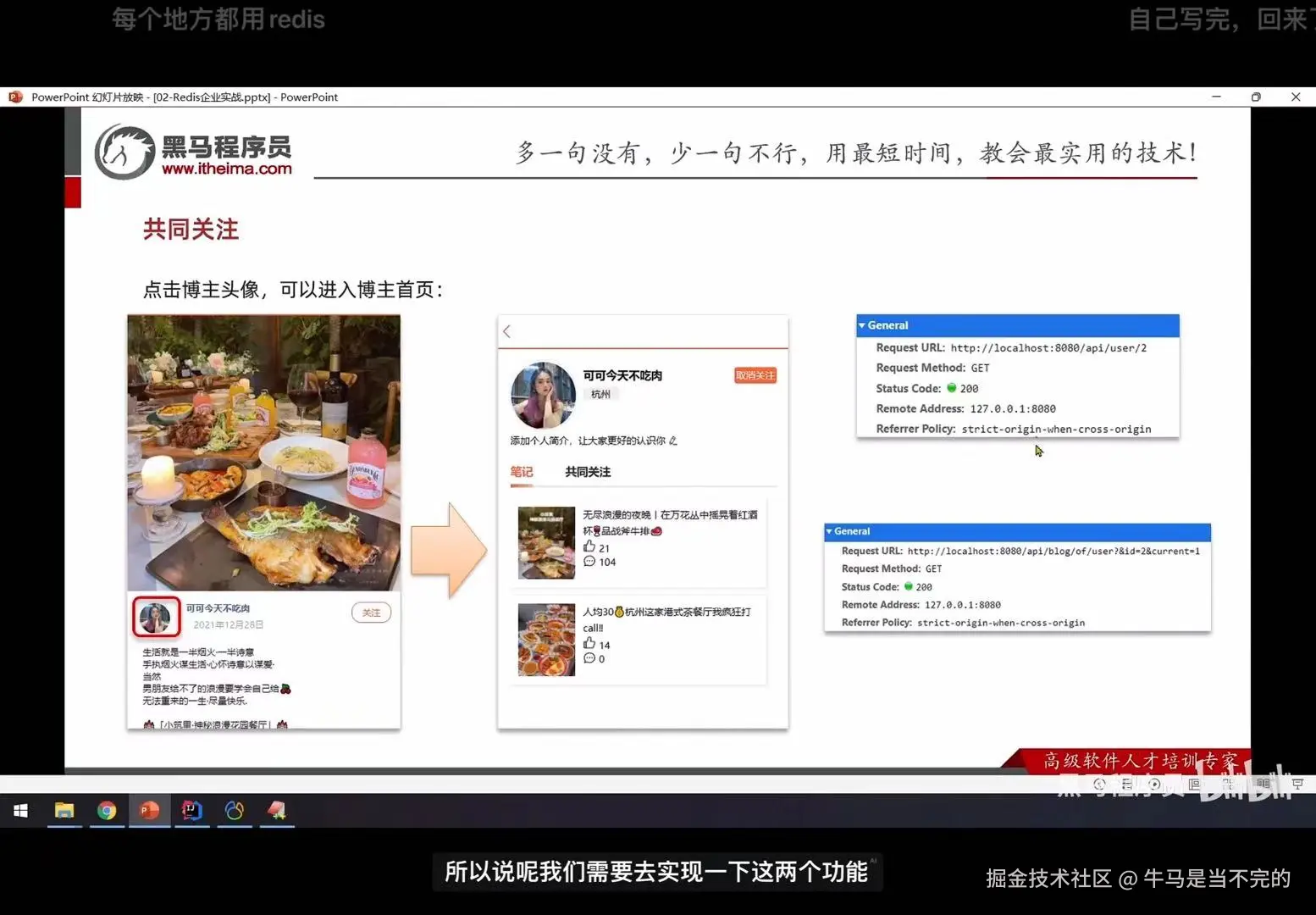Click the 杭州 location tag

click(600, 394)
